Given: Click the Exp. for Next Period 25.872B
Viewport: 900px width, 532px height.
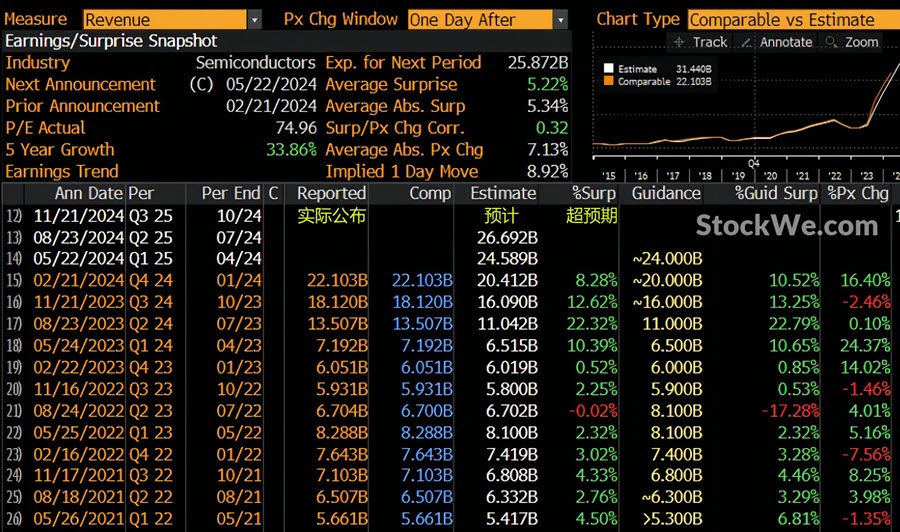Looking at the screenshot, I should (x=538, y=63).
